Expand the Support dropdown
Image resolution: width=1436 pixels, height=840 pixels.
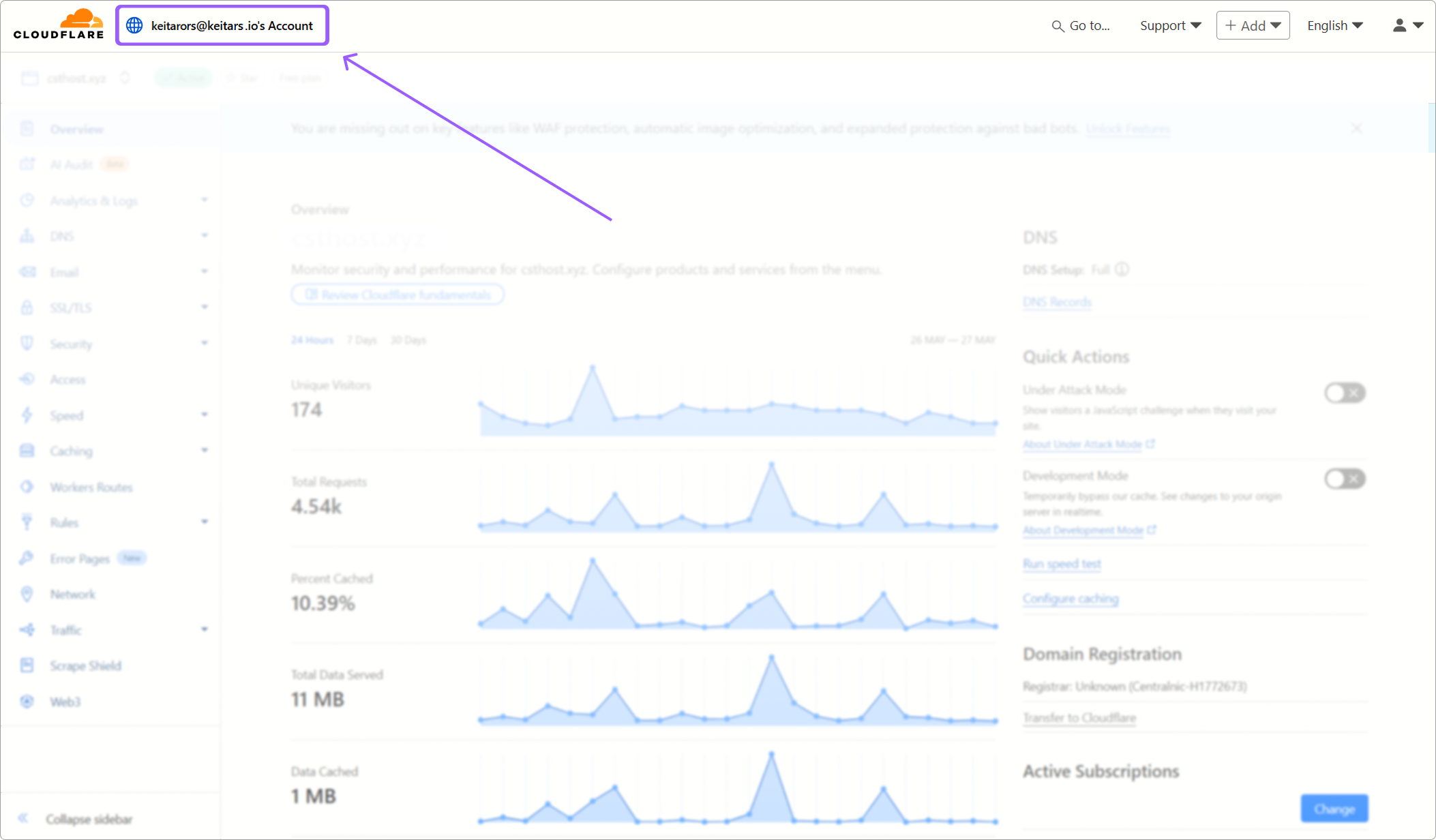coord(1170,26)
